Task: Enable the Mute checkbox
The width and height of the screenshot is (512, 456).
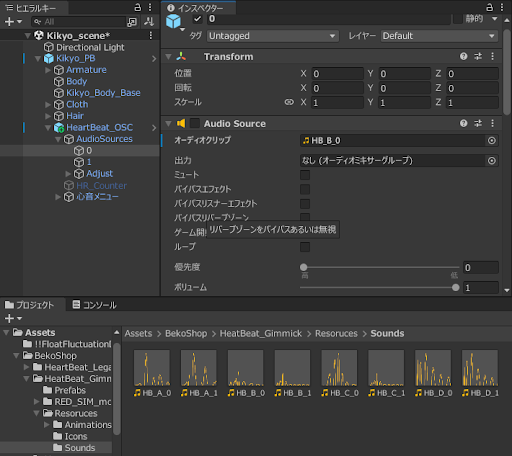Action: coord(305,175)
